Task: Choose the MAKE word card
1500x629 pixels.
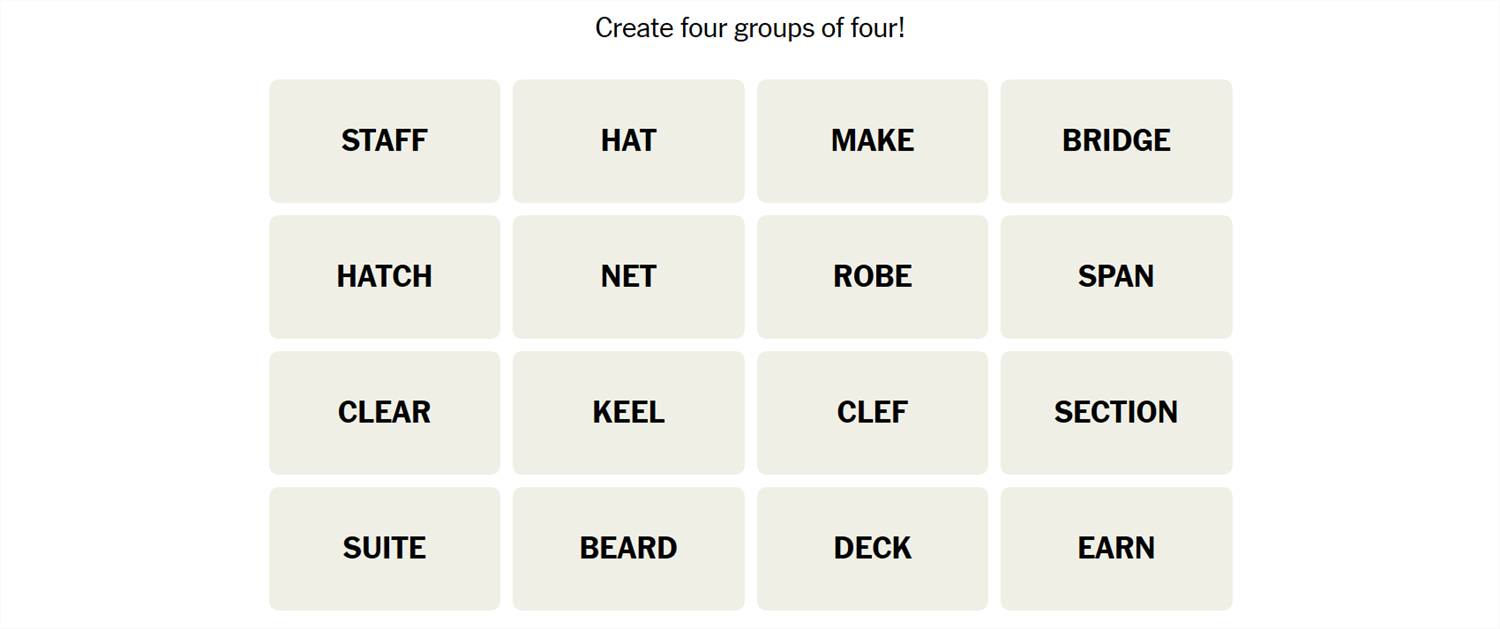Action: [x=872, y=141]
